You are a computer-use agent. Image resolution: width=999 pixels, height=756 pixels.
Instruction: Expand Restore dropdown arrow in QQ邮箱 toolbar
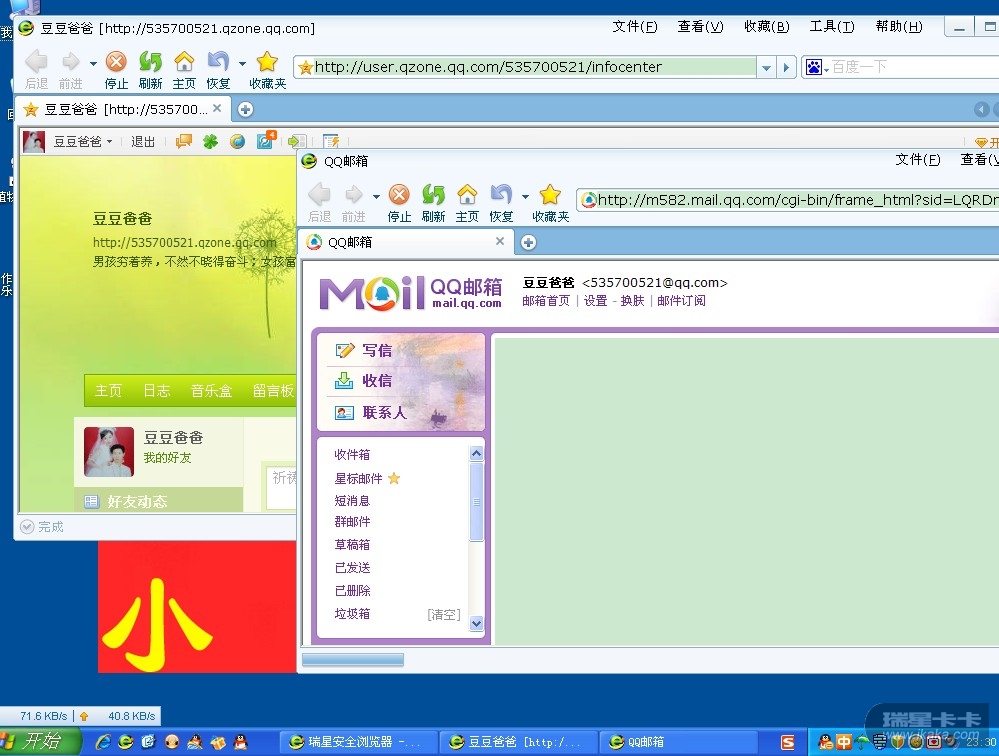(525, 196)
